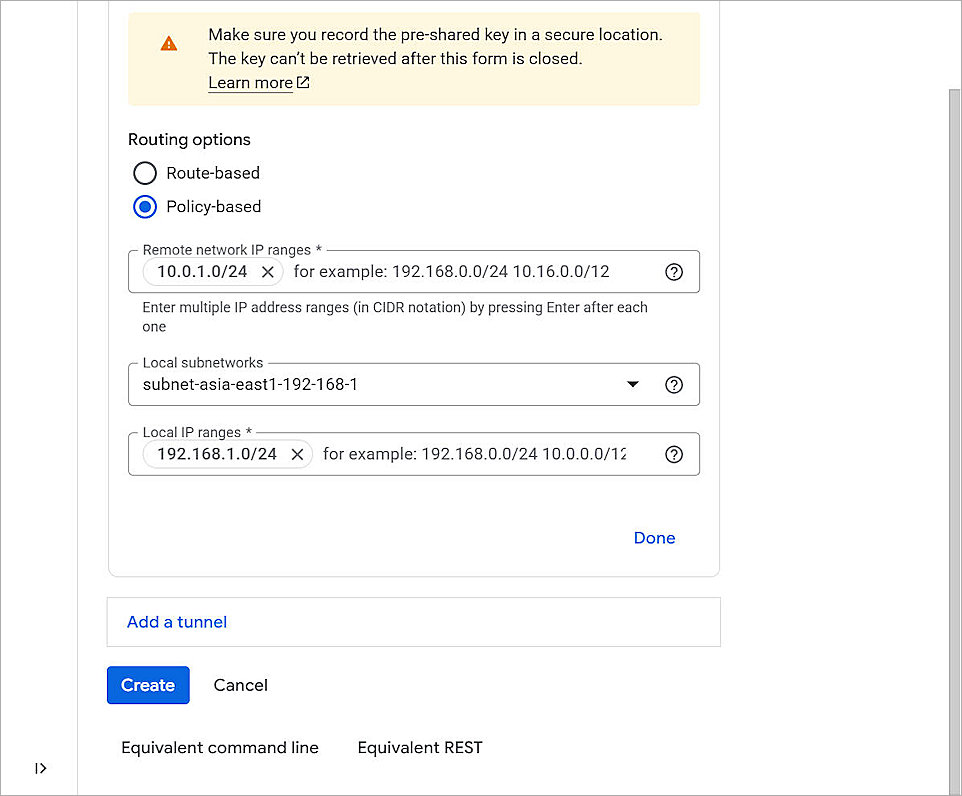This screenshot has height=796, width=962.
Task: Add a tunnel to the configuration
Action: coord(176,622)
